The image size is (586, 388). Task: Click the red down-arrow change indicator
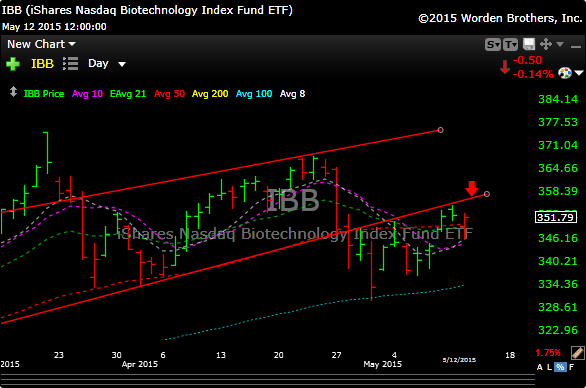click(505, 67)
